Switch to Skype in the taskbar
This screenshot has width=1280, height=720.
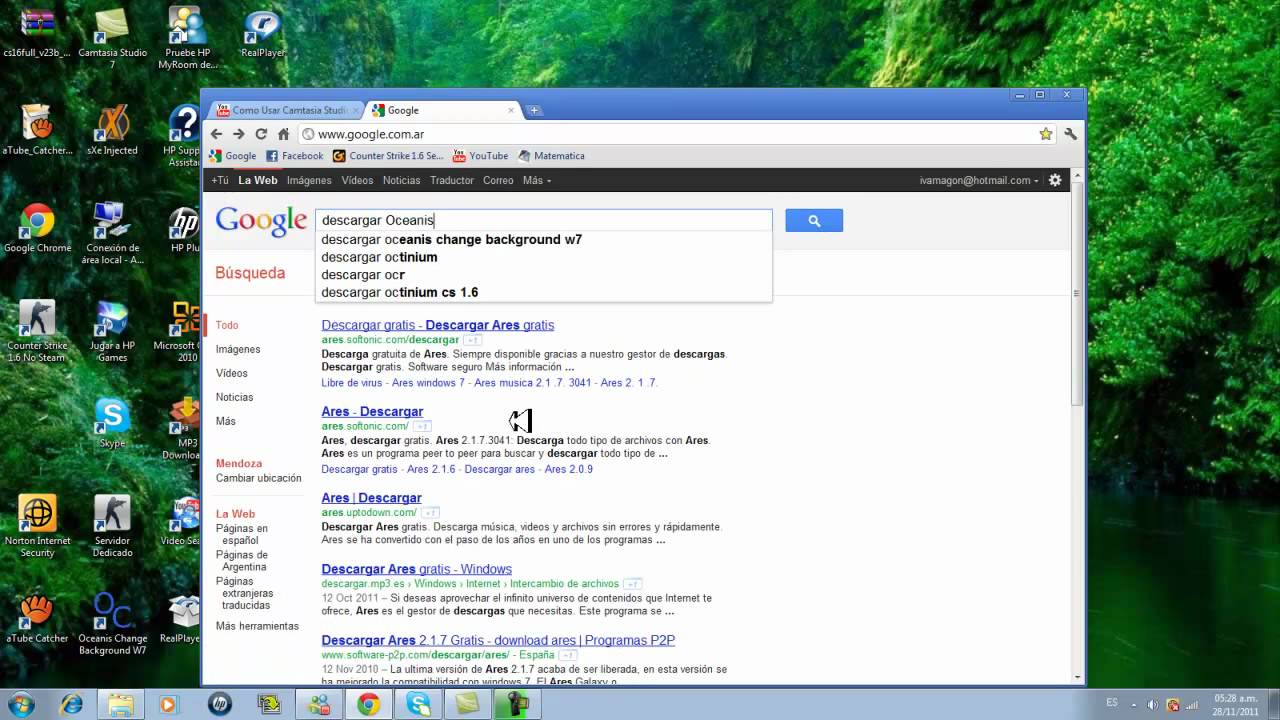(x=418, y=704)
